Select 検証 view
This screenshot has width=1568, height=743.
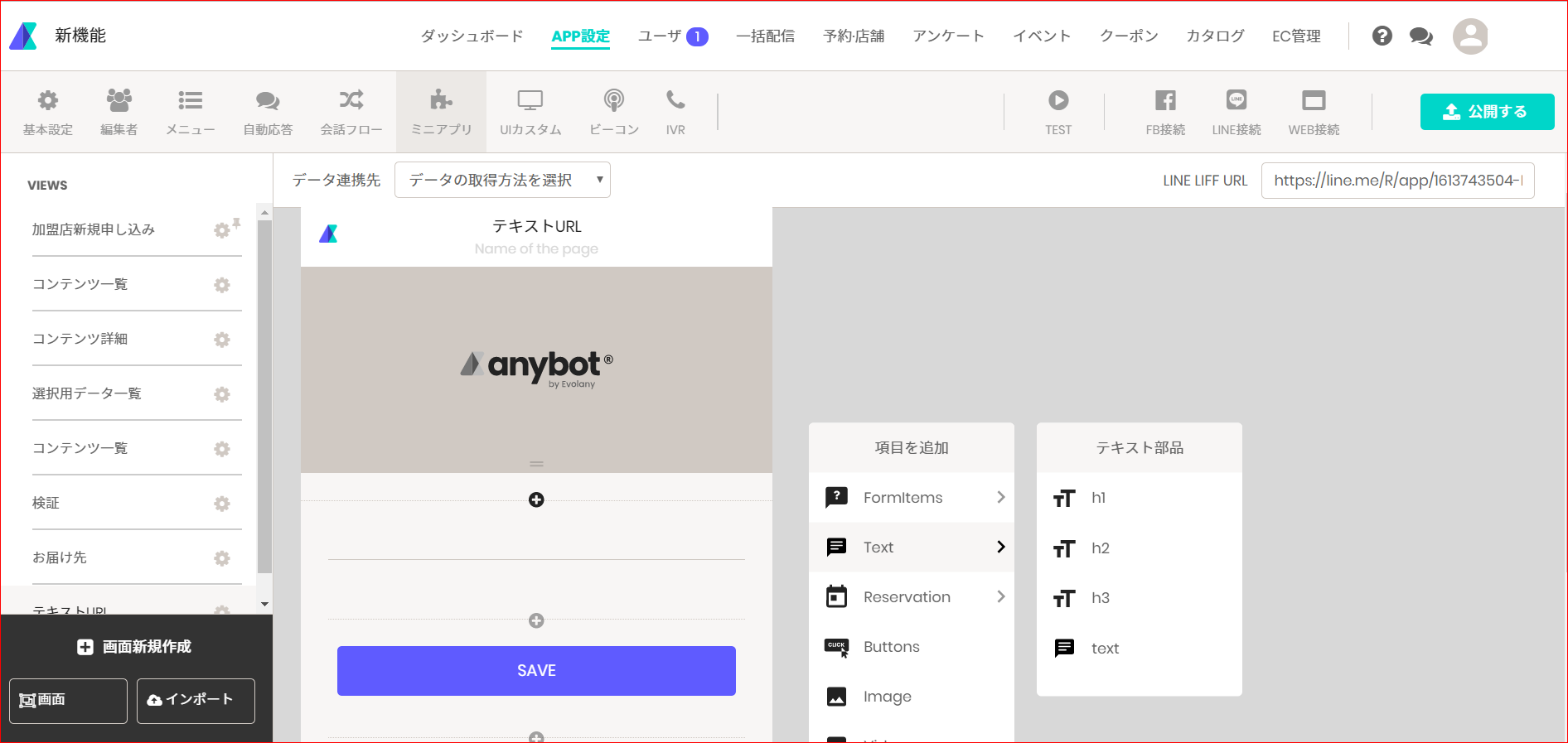click(46, 503)
